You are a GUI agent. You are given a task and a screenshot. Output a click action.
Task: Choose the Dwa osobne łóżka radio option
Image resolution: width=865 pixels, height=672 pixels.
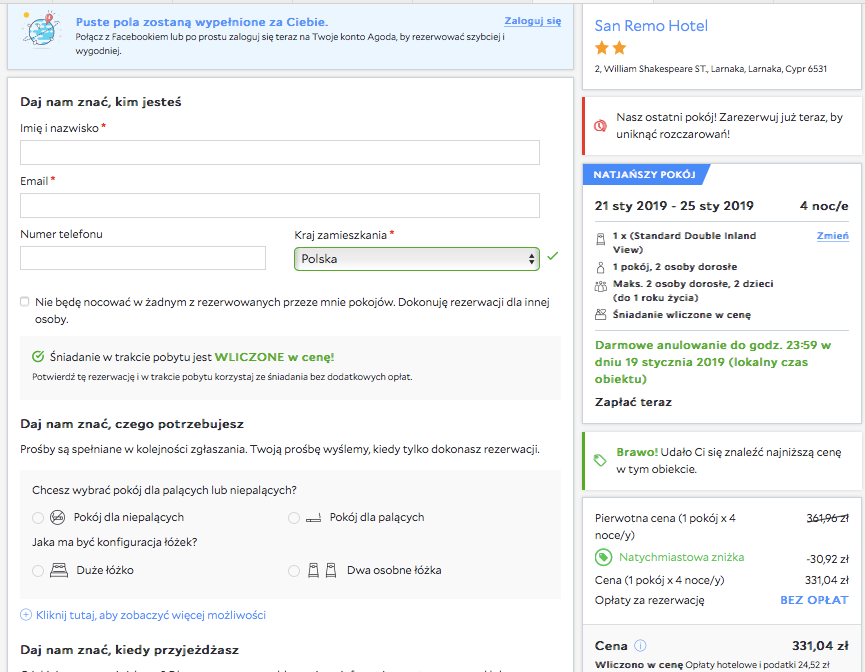tap(294, 570)
